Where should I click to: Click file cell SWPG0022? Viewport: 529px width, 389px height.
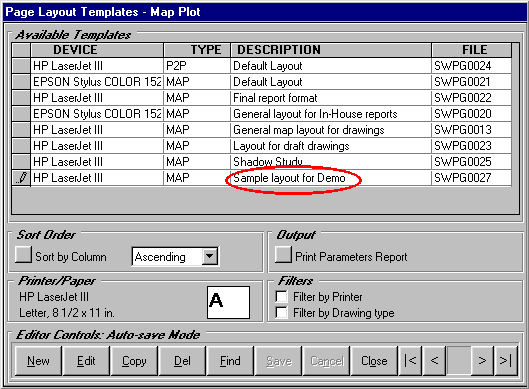471,98
